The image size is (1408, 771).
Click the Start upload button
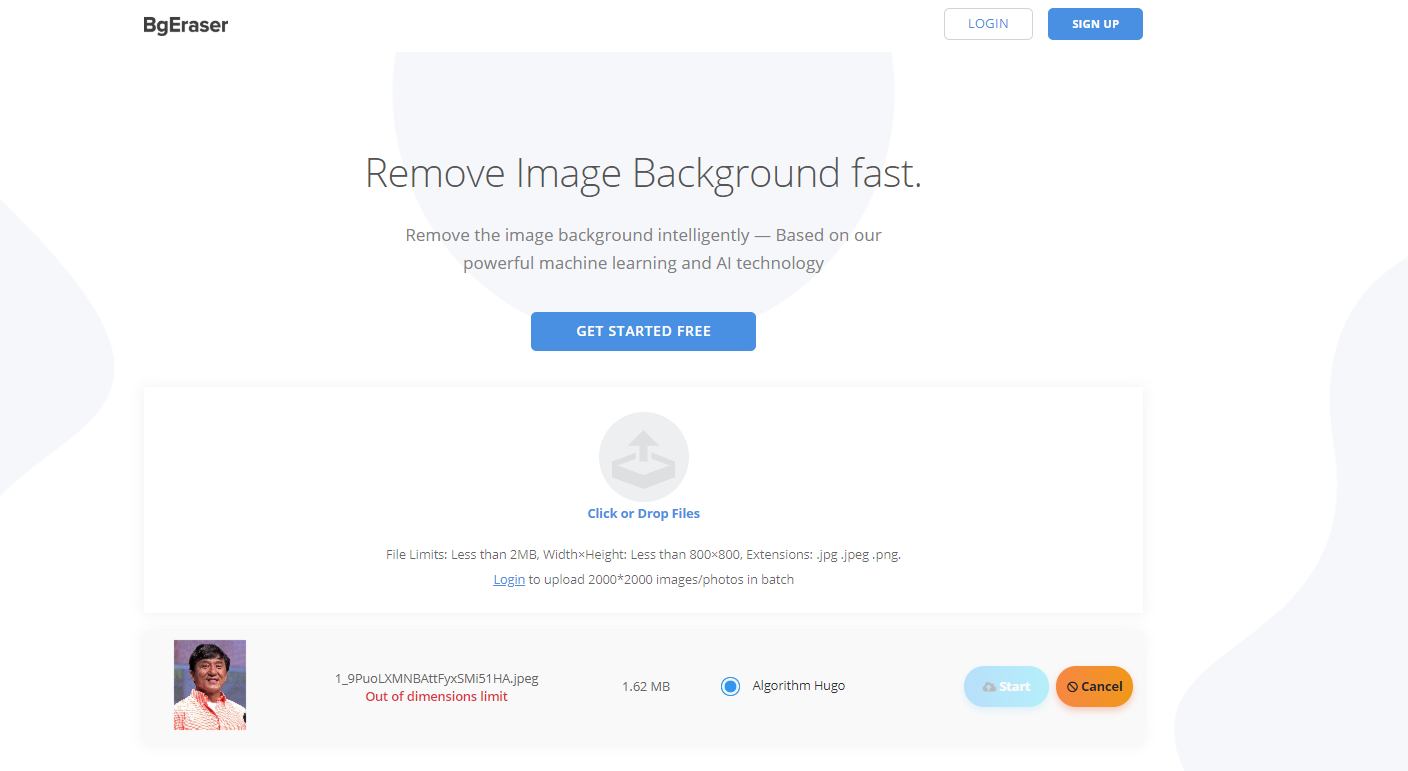click(1006, 686)
